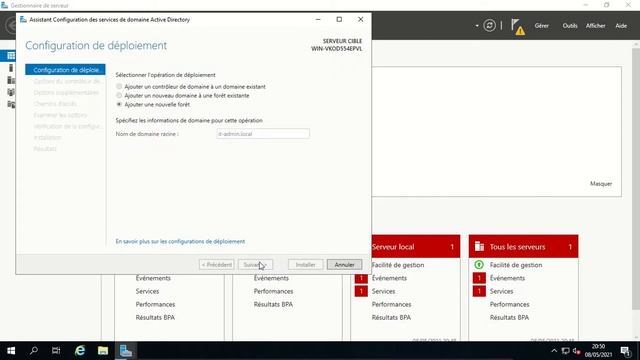Click Résultats BPA in Tous les serveurs tile
This screenshot has width=640, height=360.
pos(509,317)
